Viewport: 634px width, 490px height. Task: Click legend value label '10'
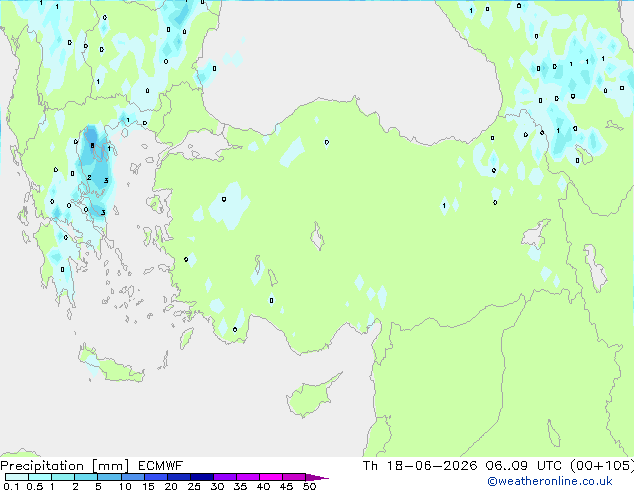(x=125, y=486)
